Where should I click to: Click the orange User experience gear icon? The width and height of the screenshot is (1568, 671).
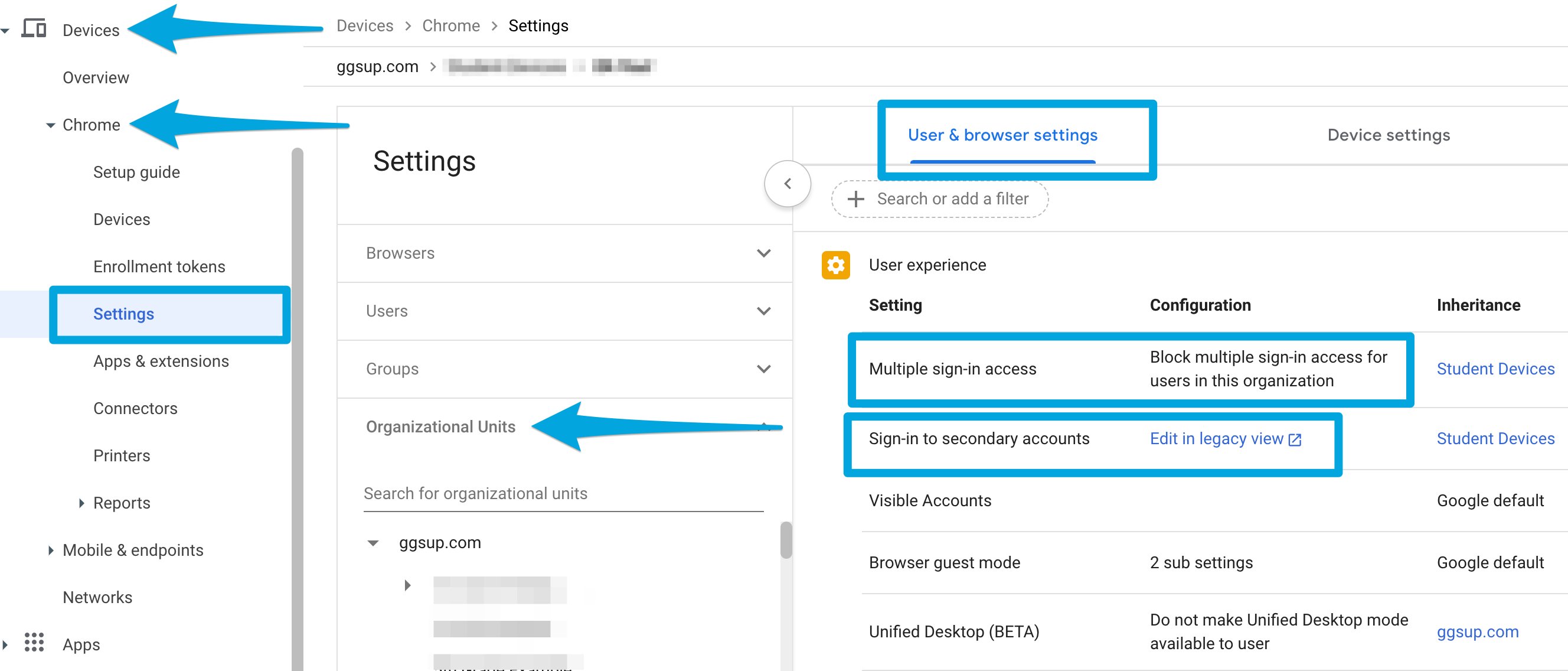(836, 265)
